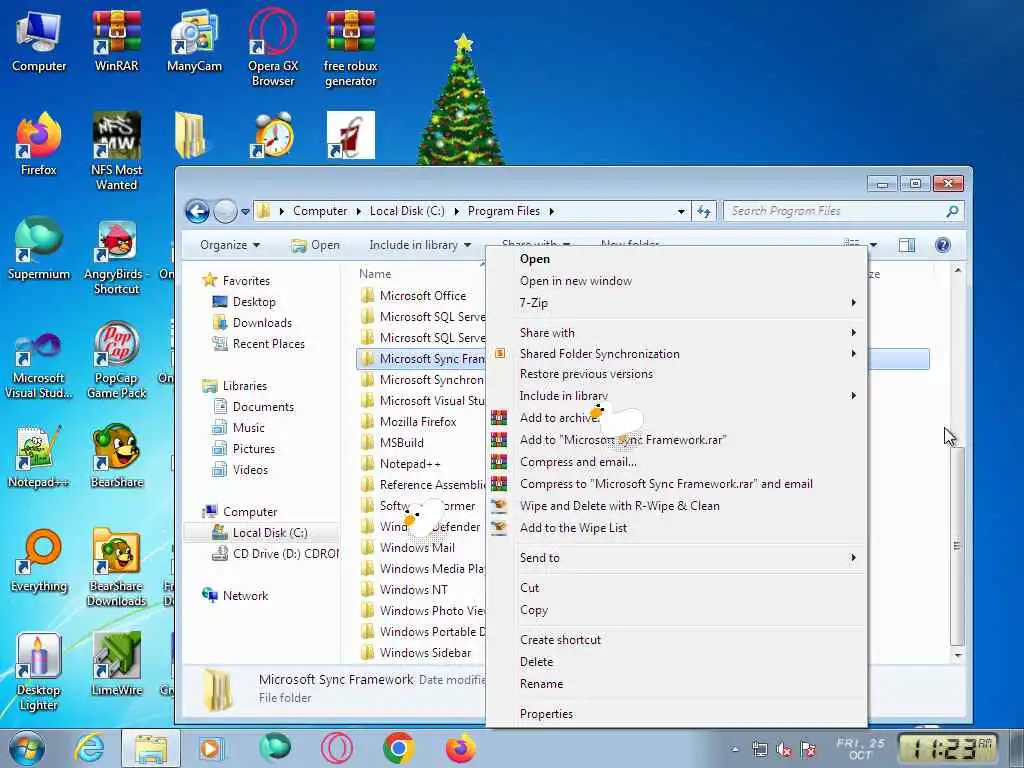Image resolution: width=1024 pixels, height=768 pixels.
Task: Launch Opera GX Browser desktop icon
Action: coord(273,47)
